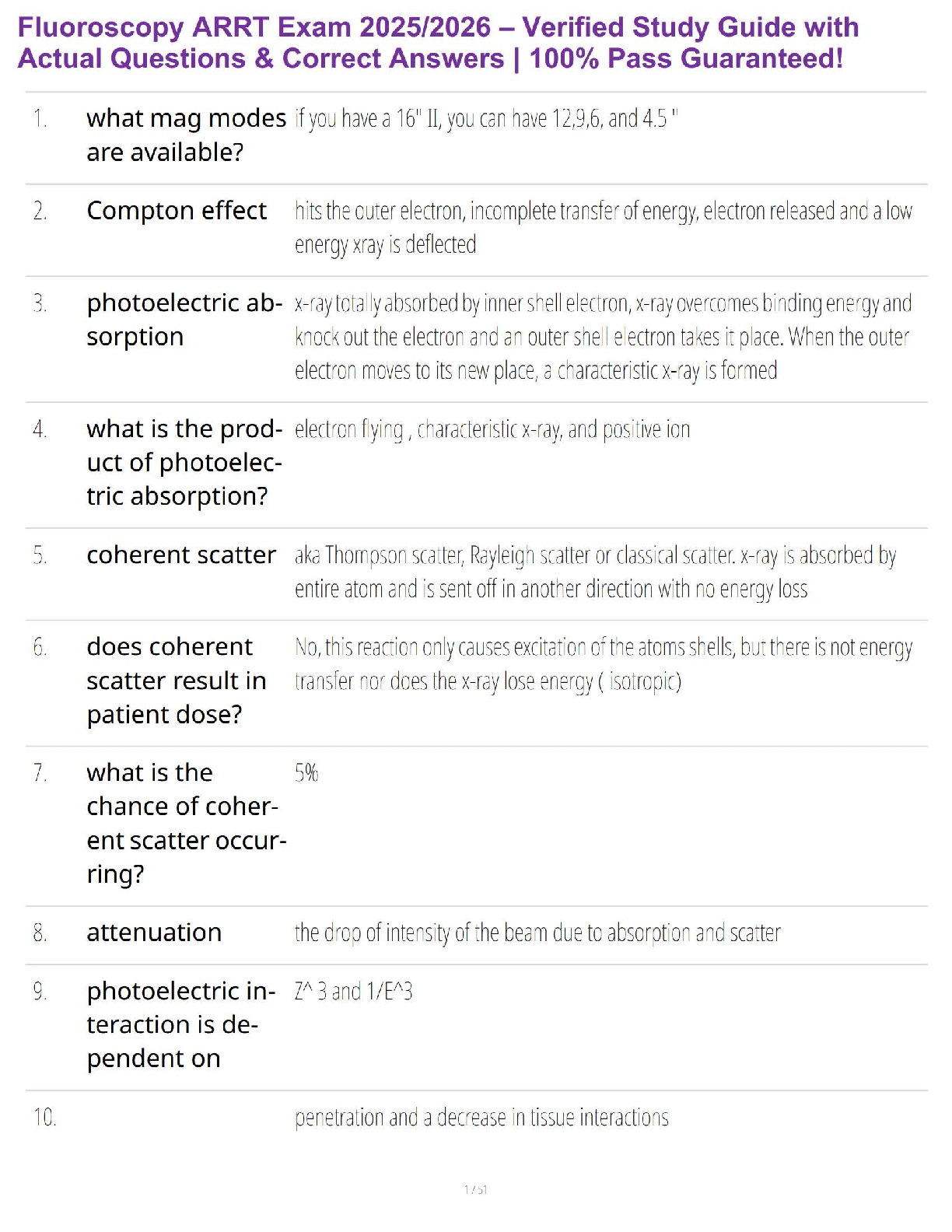This screenshot has height=1232, width=952.
Task: Select the "photoelectric interaction is dependent on" term
Action: (180, 1024)
